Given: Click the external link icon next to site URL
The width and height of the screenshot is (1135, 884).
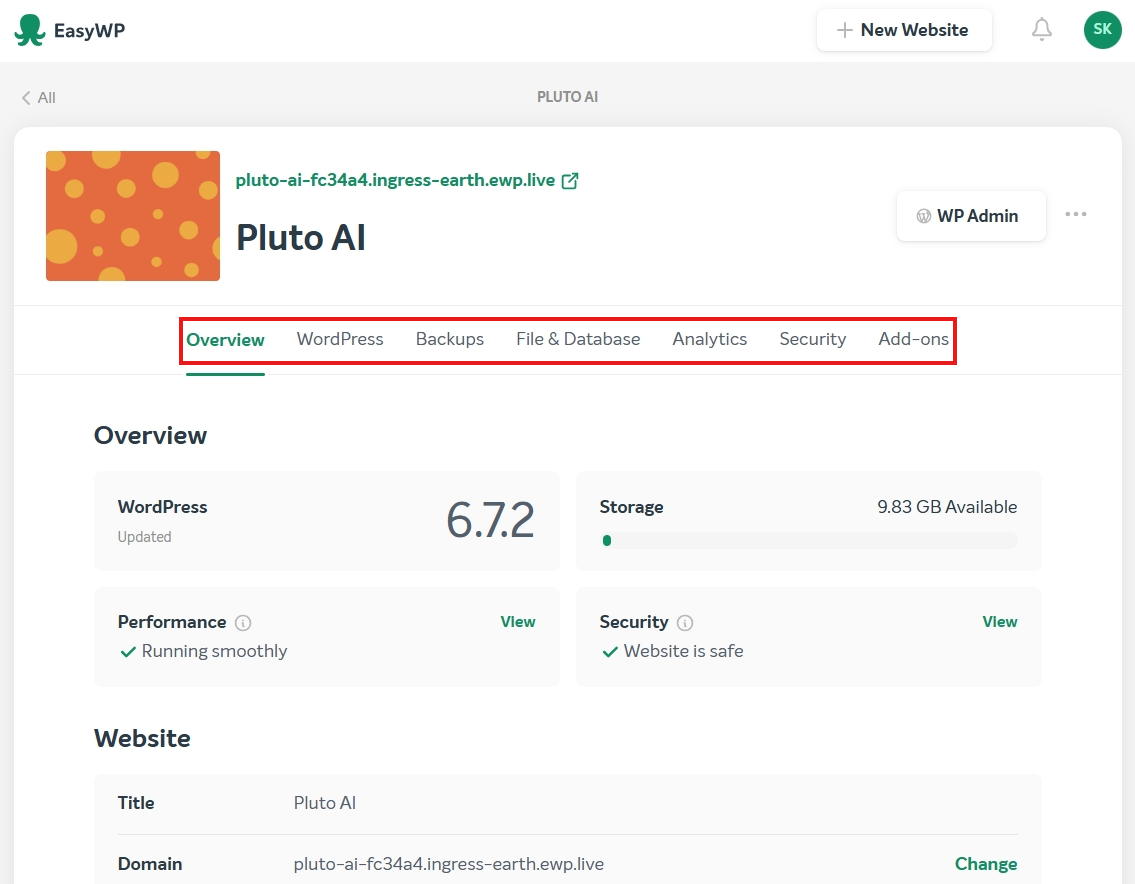Looking at the screenshot, I should pos(570,180).
